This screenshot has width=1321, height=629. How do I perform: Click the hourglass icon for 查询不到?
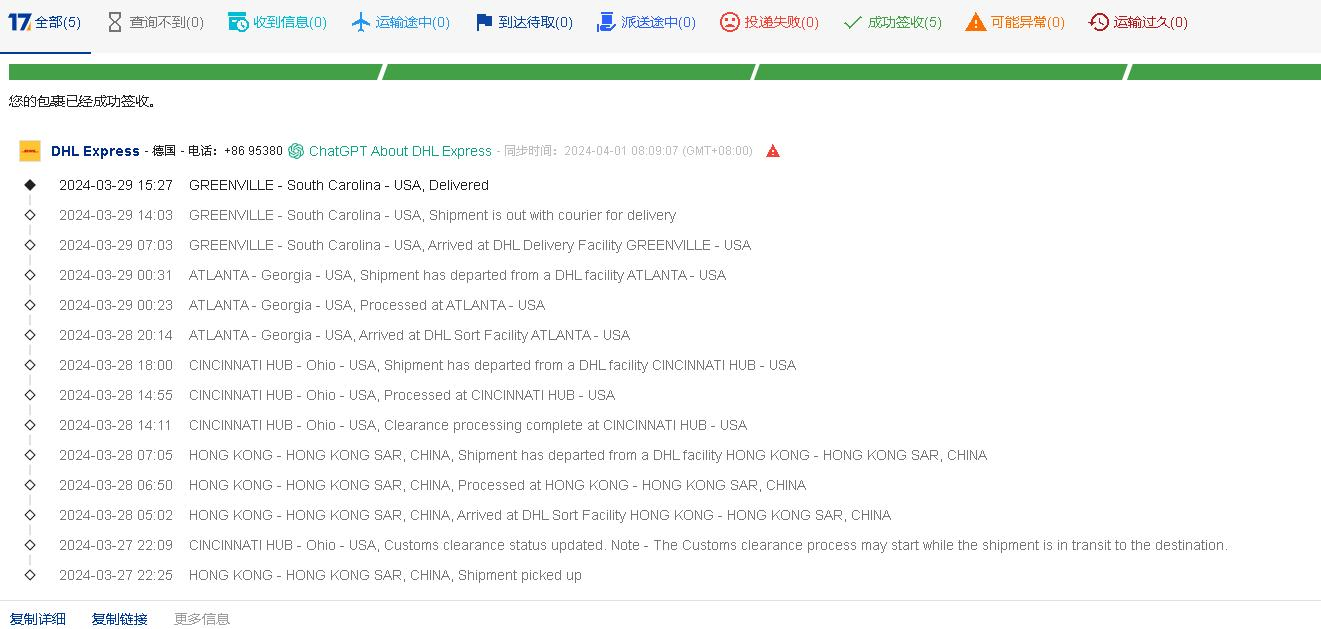(115, 22)
